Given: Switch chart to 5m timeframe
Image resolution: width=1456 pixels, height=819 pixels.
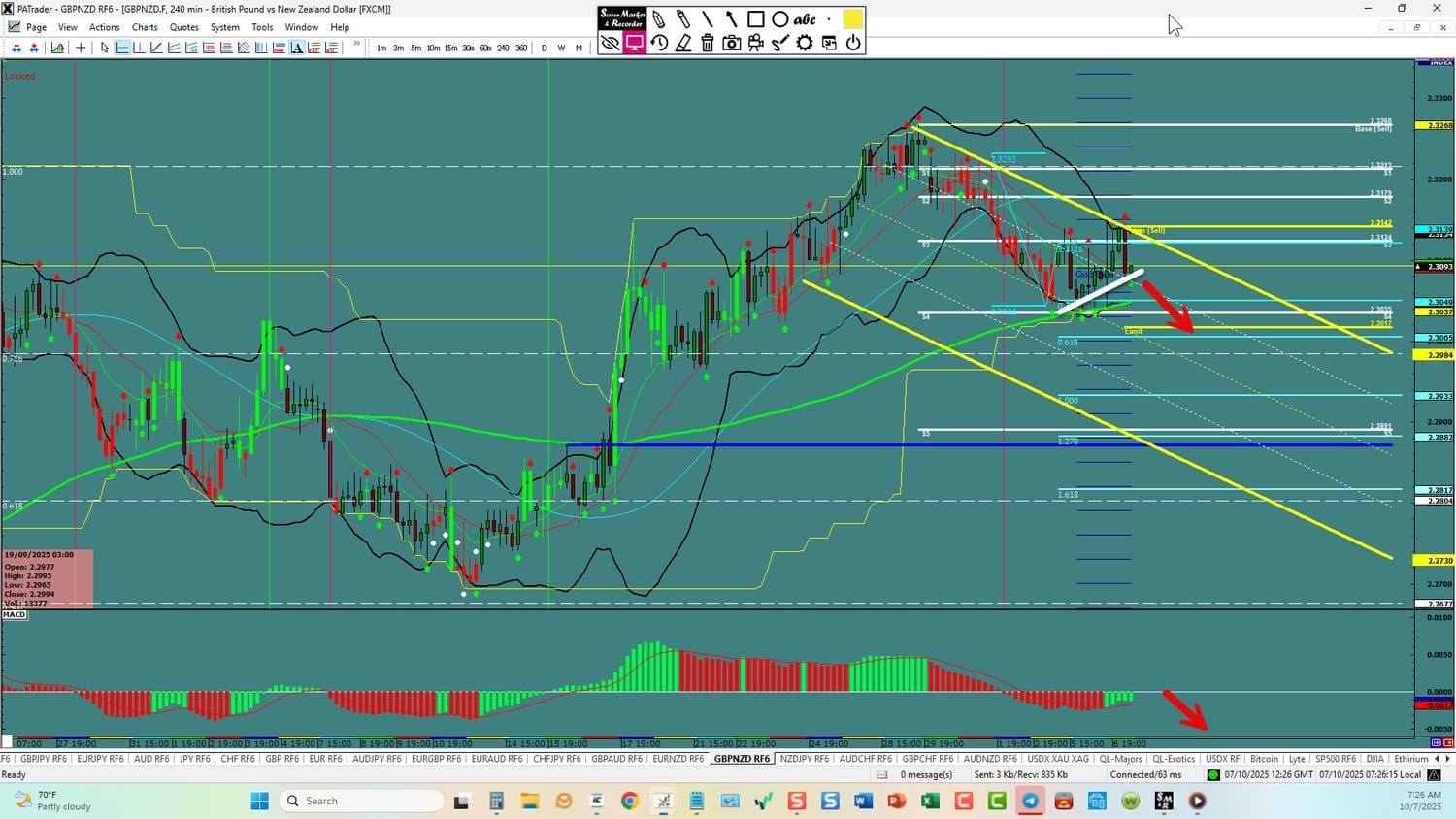Looking at the screenshot, I should [x=415, y=48].
